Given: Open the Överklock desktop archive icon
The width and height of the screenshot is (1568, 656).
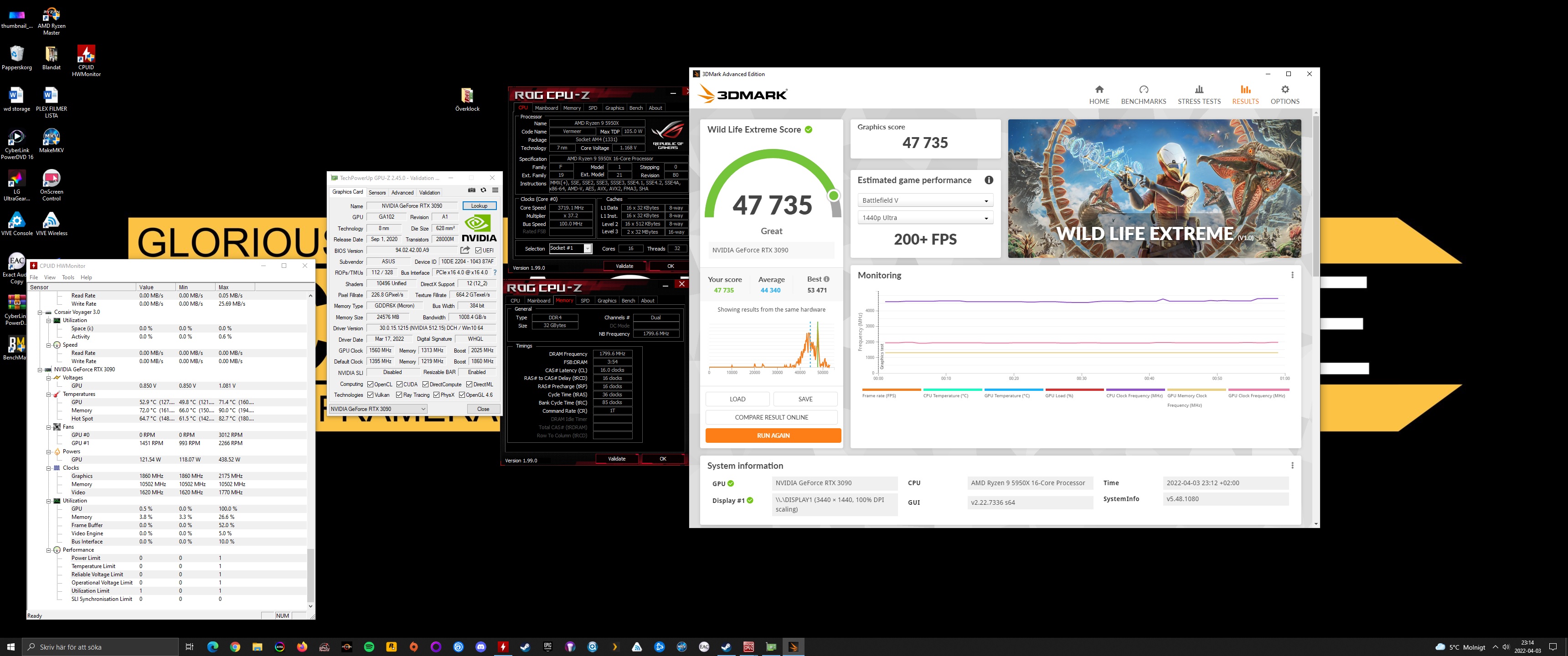Looking at the screenshot, I should pos(467,99).
